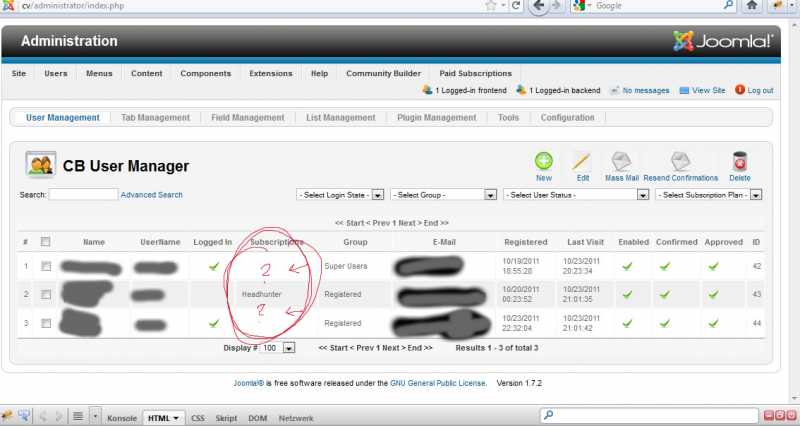Click the browser home icon
The height and width of the screenshot is (426, 800).
tap(752, 6)
